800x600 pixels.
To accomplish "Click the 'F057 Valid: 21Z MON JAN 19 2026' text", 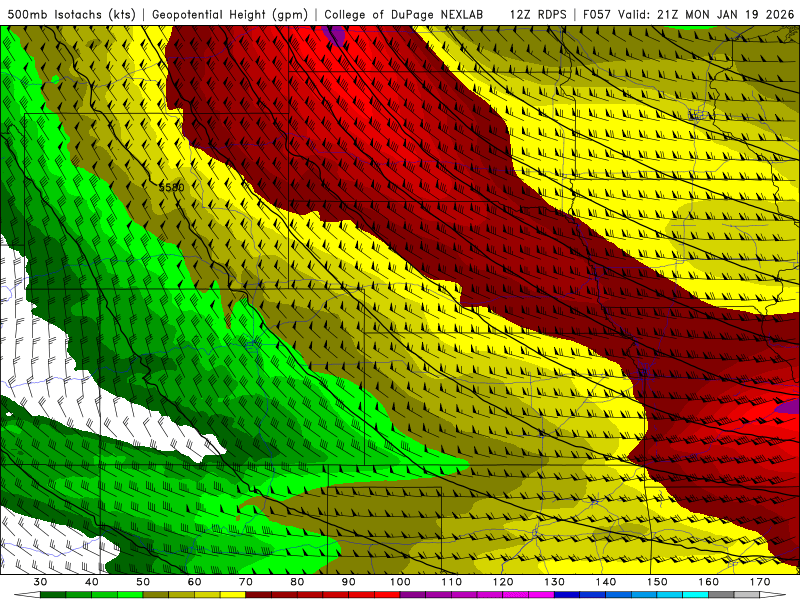I will tap(688, 15).
